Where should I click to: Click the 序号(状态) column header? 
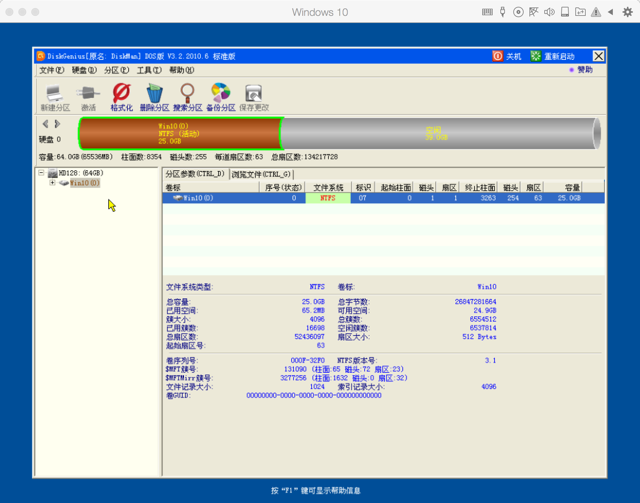pos(282,187)
